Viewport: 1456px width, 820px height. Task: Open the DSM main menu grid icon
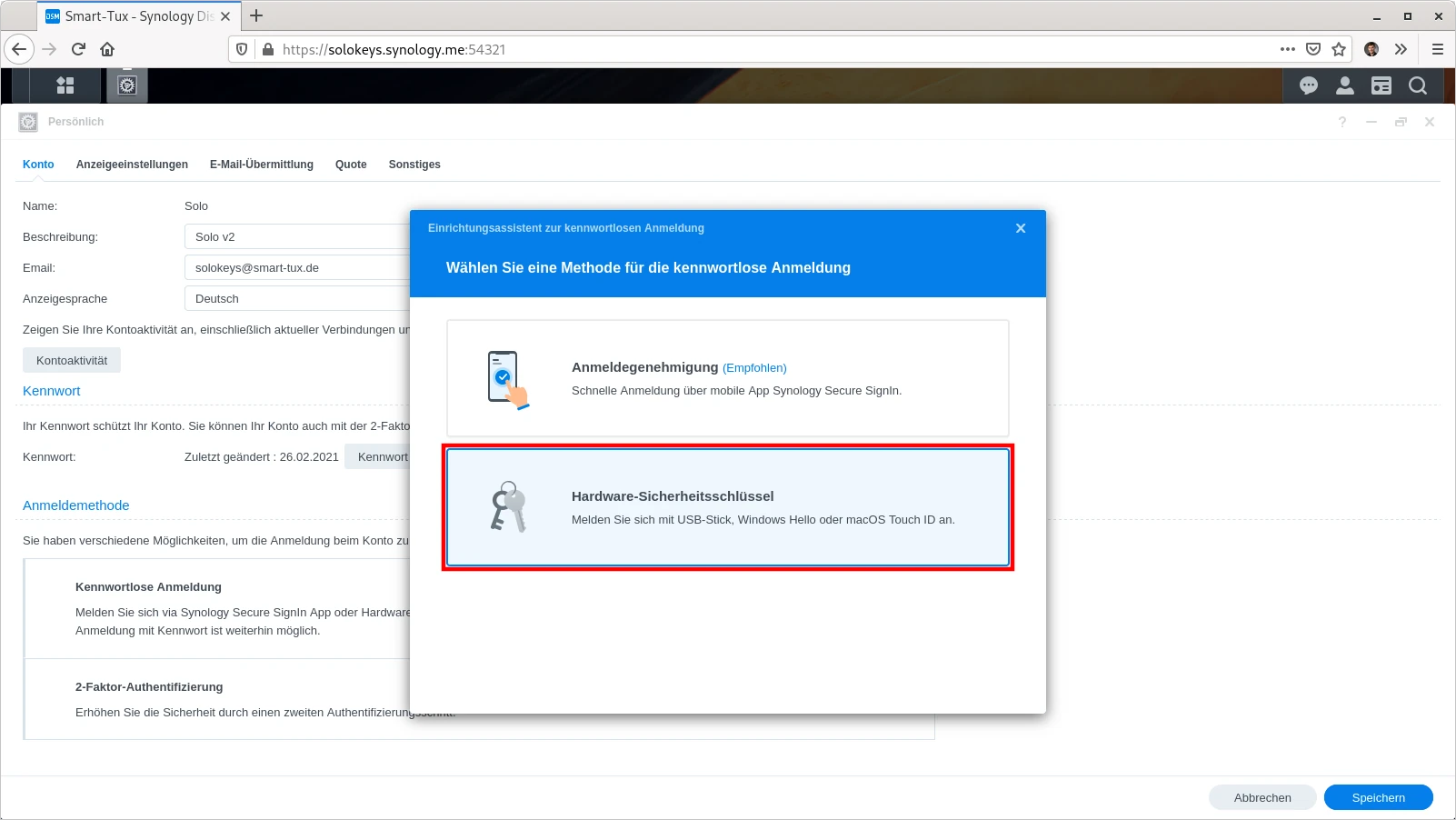(65, 85)
